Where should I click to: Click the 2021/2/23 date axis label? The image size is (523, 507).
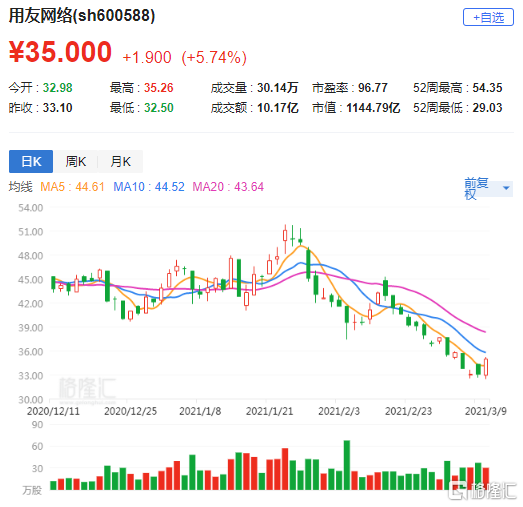[408, 411]
